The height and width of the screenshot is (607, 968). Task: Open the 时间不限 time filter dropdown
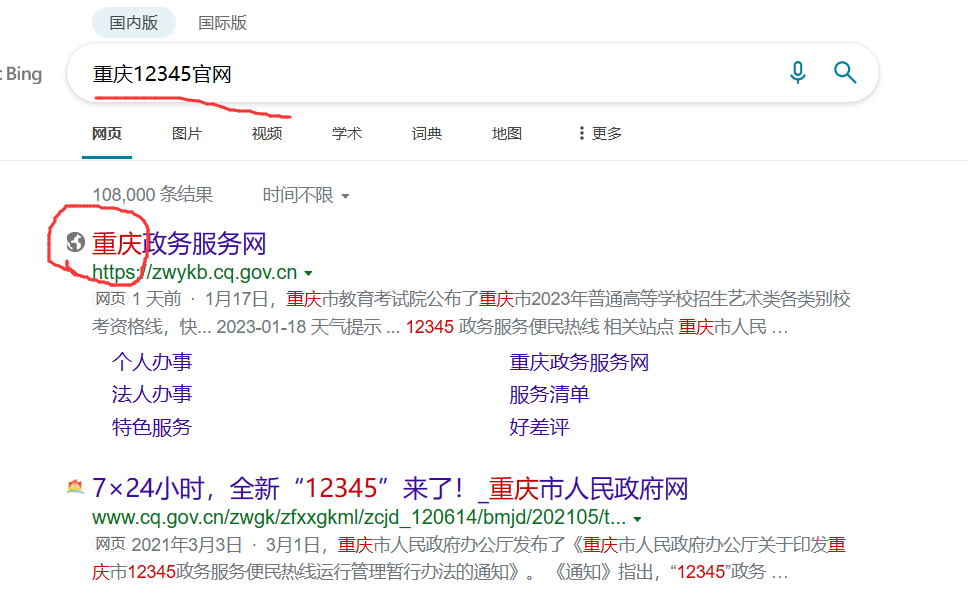[306, 195]
